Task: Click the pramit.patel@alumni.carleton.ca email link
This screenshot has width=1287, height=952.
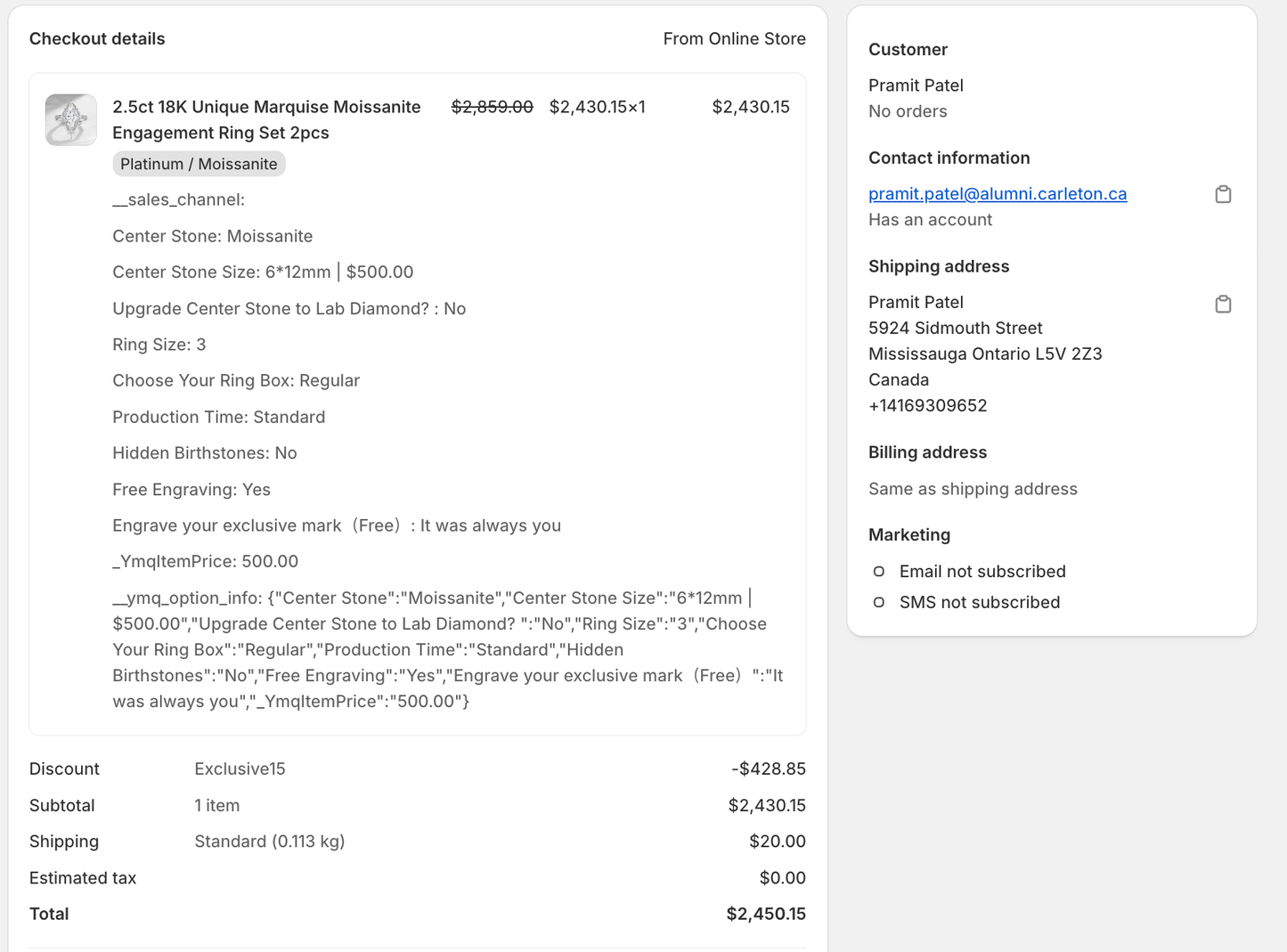Action: tap(998, 193)
